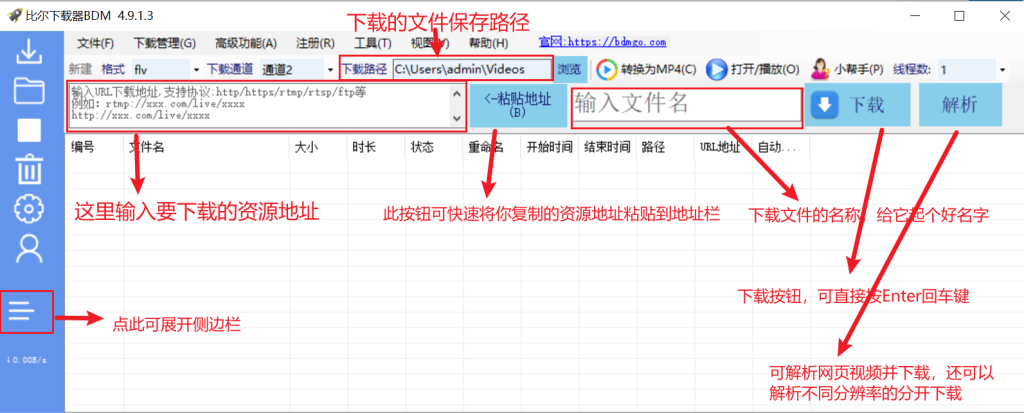
Task: Expand sidebar with the lines icon
Action: tap(22, 311)
